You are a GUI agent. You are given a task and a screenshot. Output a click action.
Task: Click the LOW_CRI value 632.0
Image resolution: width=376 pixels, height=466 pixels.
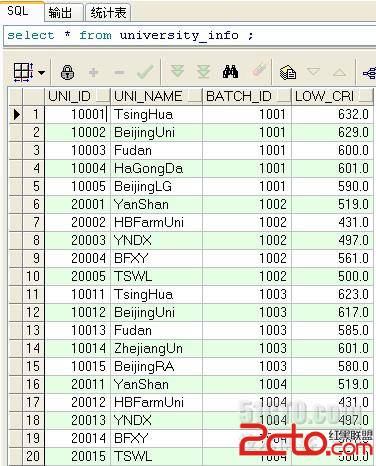[332, 114]
